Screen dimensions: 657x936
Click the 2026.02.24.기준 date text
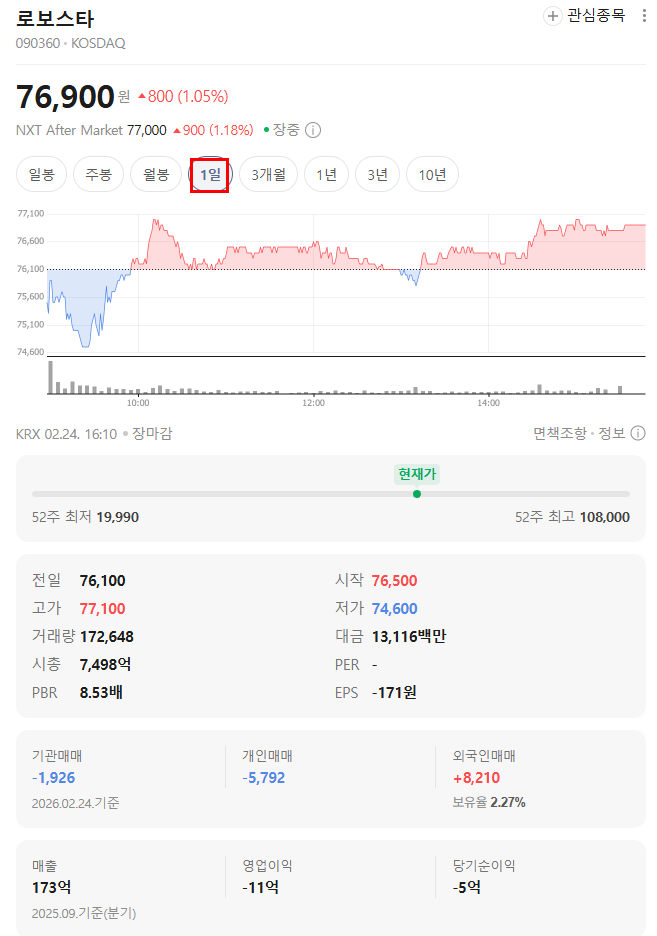[x=76, y=803]
